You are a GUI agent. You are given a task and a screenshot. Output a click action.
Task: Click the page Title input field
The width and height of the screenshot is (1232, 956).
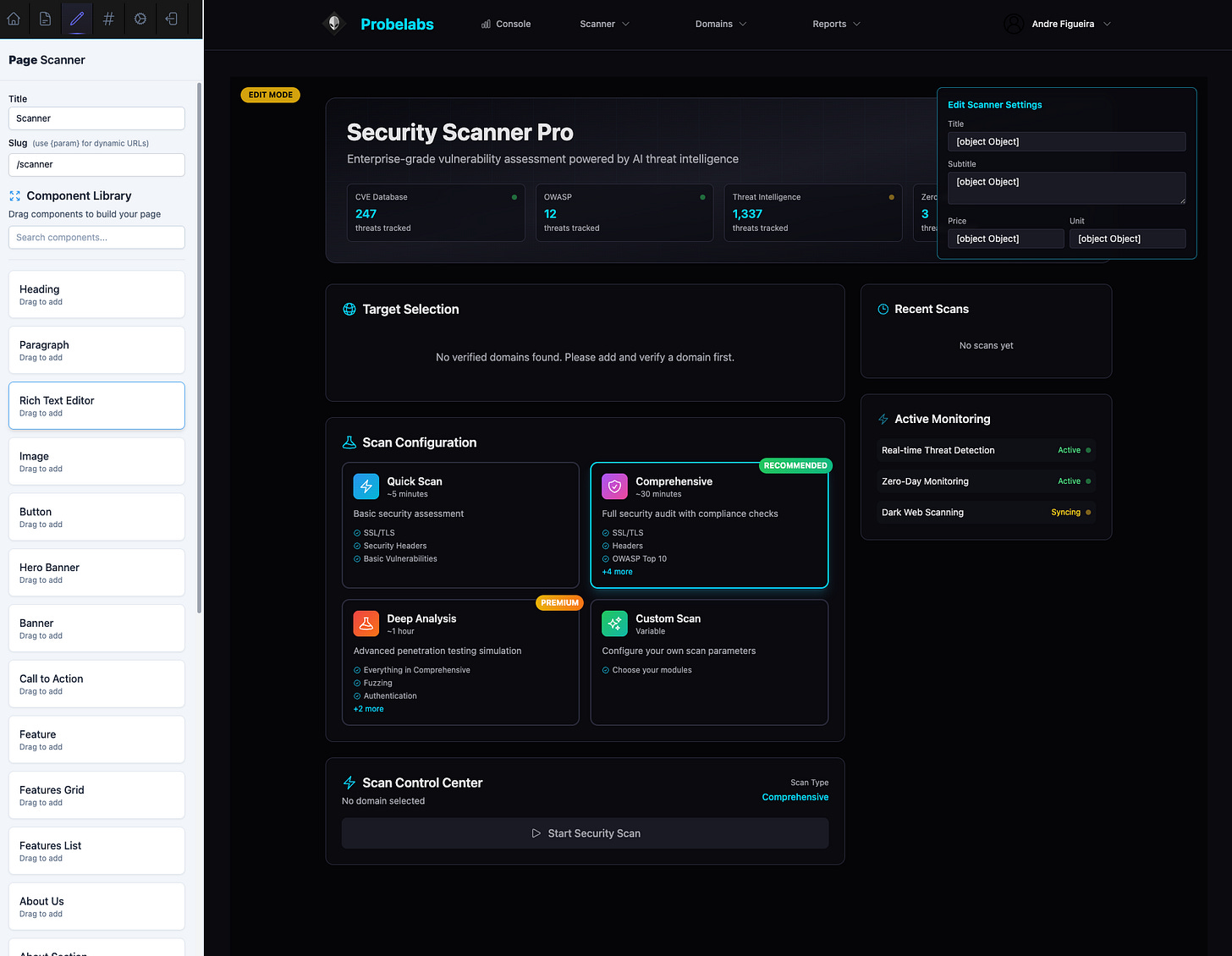click(x=96, y=118)
